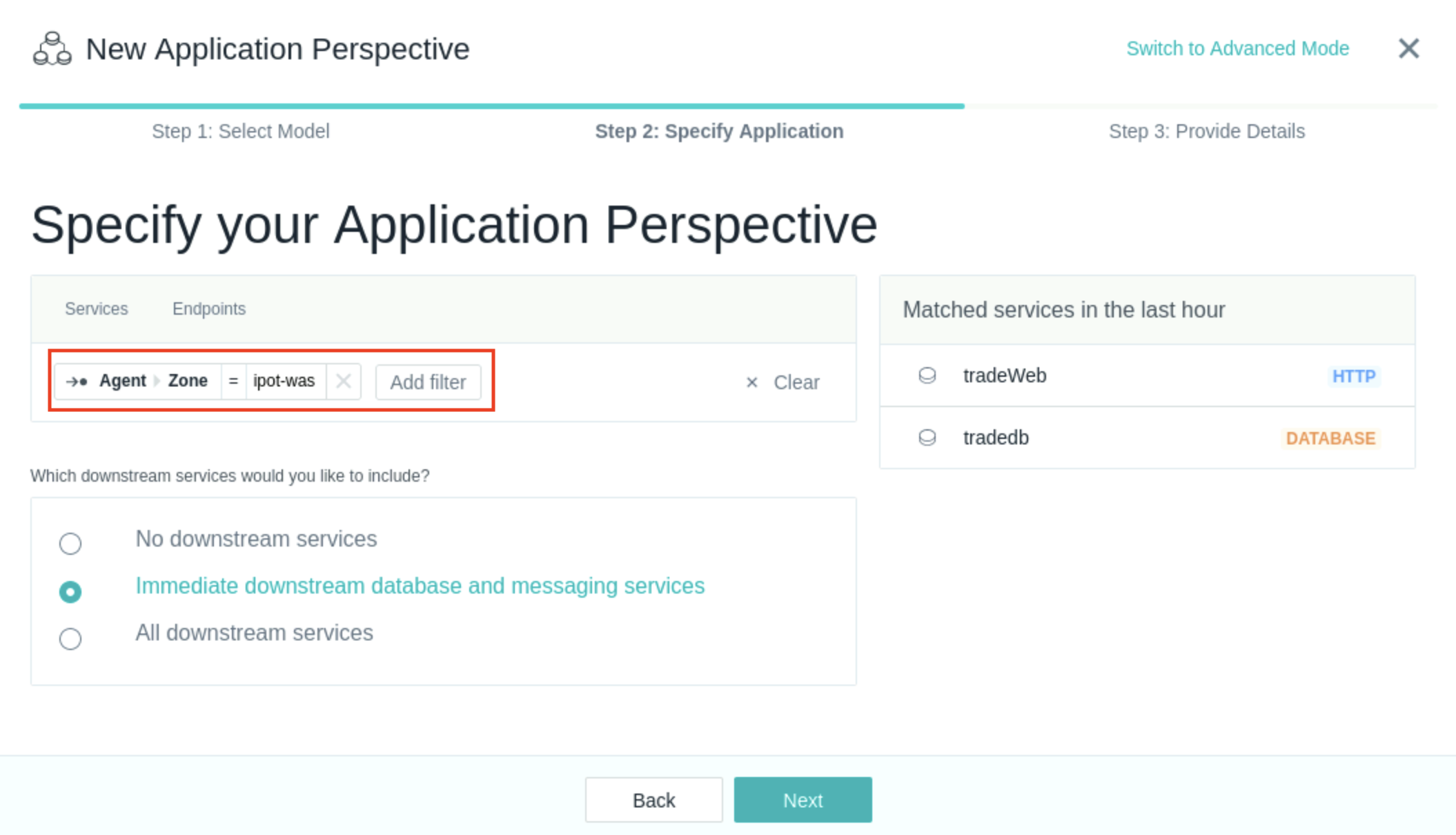Viewport: 1456px width, 835px height.
Task: Open the Services tab
Action: 96,308
